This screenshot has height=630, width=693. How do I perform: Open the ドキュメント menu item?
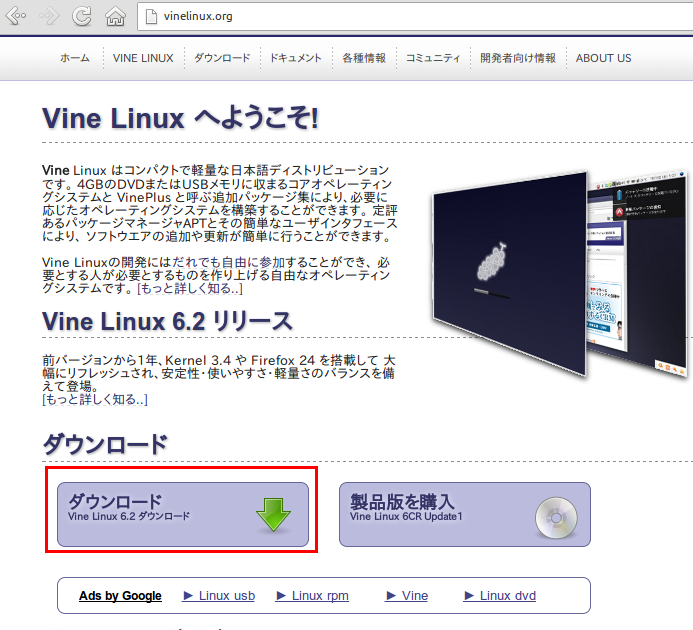point(296,58)
